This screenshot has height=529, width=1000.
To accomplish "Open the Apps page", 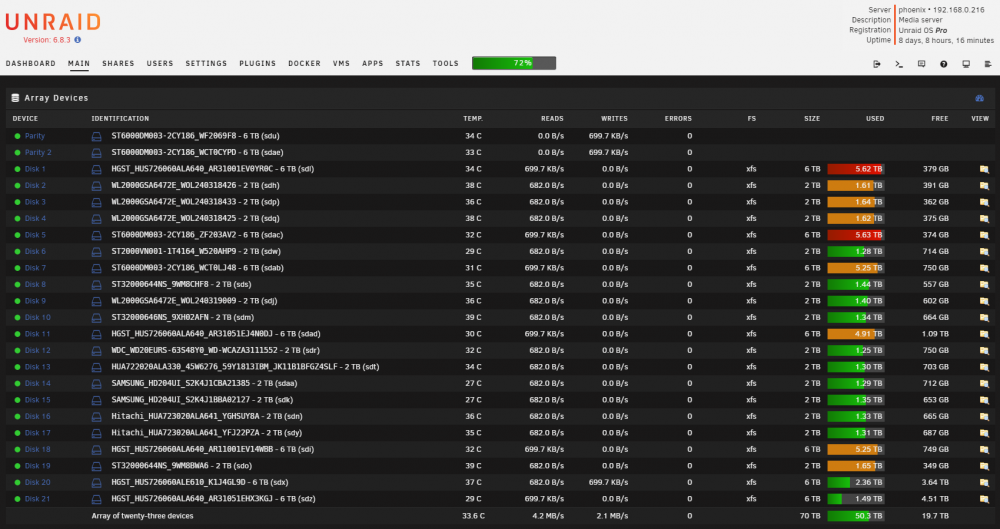I will point(372,64).
